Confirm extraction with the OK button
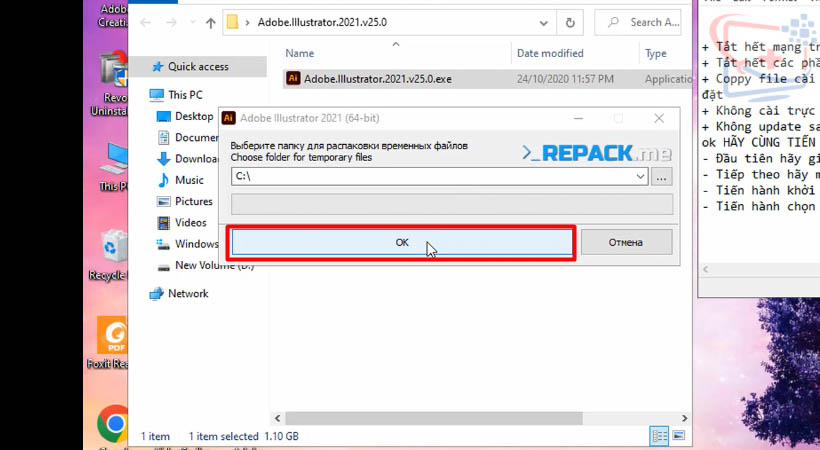This screenshot has height=450, width=820. point(402,242)
